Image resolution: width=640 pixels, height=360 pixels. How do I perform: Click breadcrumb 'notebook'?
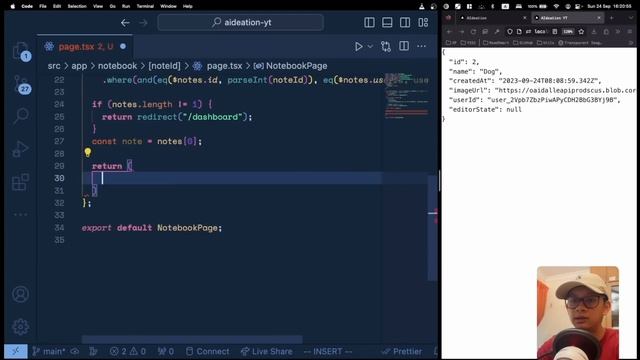[118, 66]
